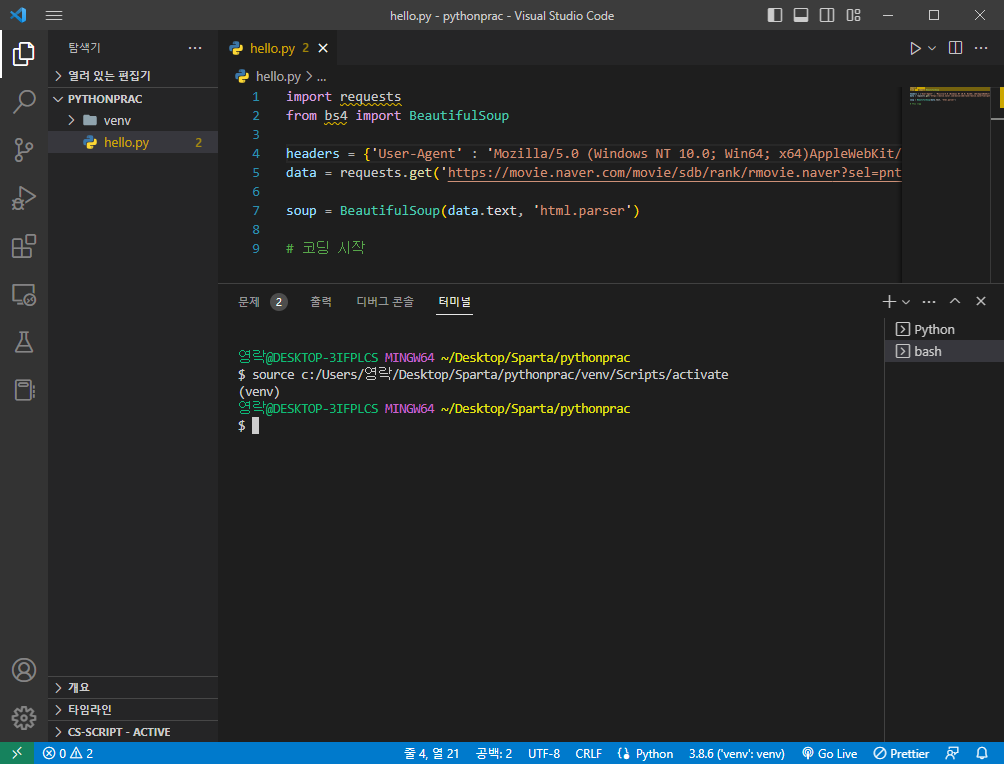Viewport: 1004px width, 764px height.
Task: Click the breadcrumb ellipsis after hello.py
Action: click(321, 76)
